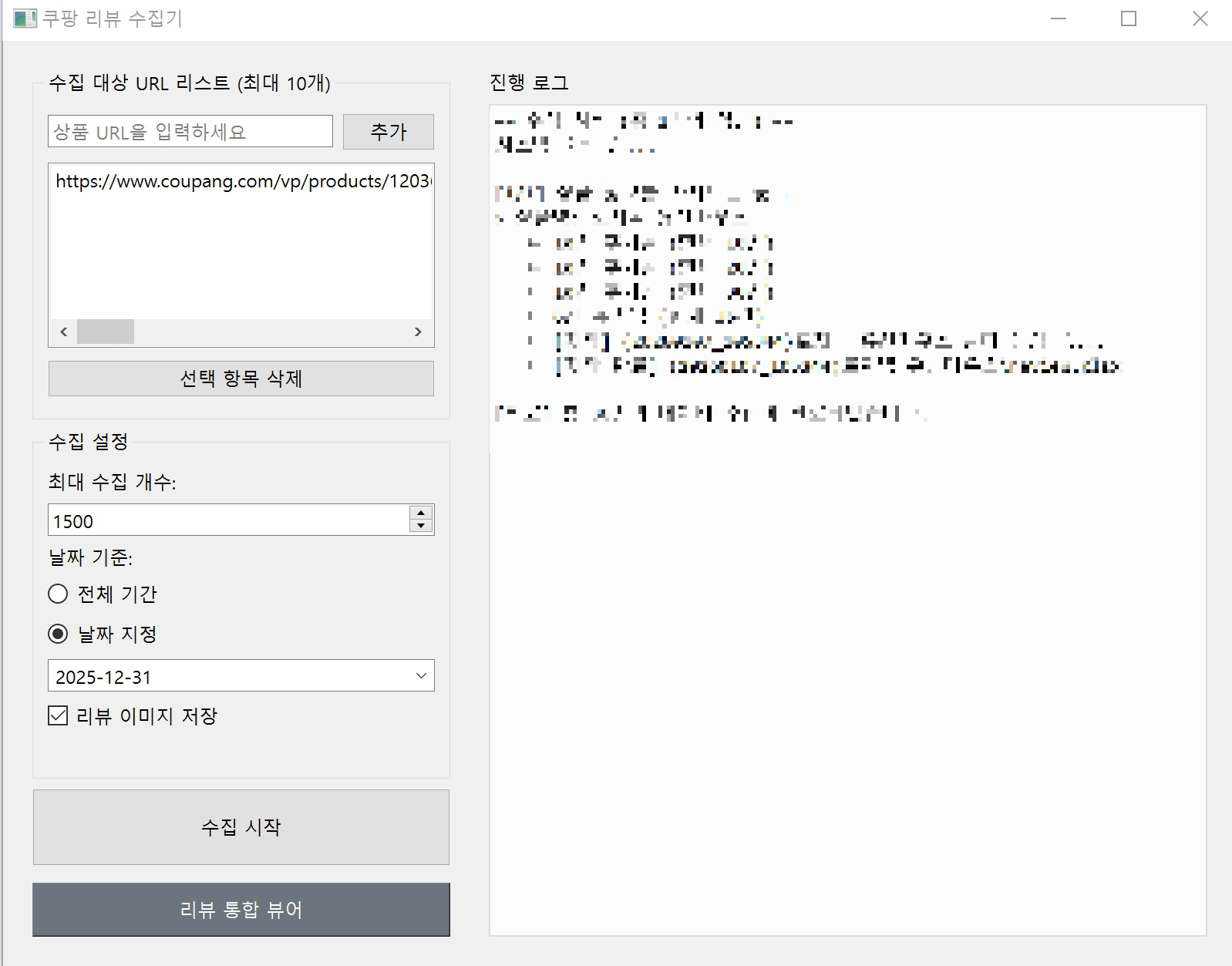Maximize the 쿠팡 리뷰 수집기 window
Screen dimensions: 1232x966
tap(1128, 19)
